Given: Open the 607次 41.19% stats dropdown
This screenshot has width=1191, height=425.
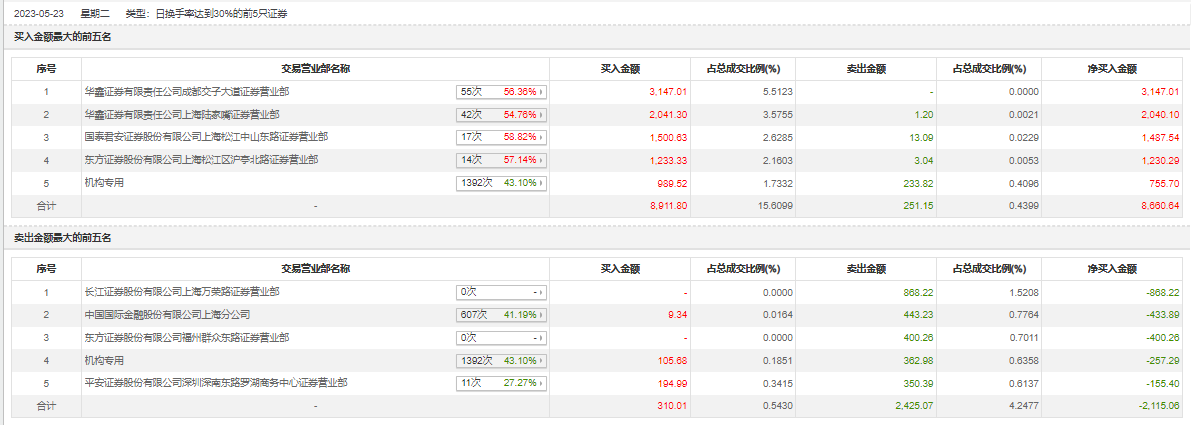Looking at the screenshot, I should (x=502, y=315).
